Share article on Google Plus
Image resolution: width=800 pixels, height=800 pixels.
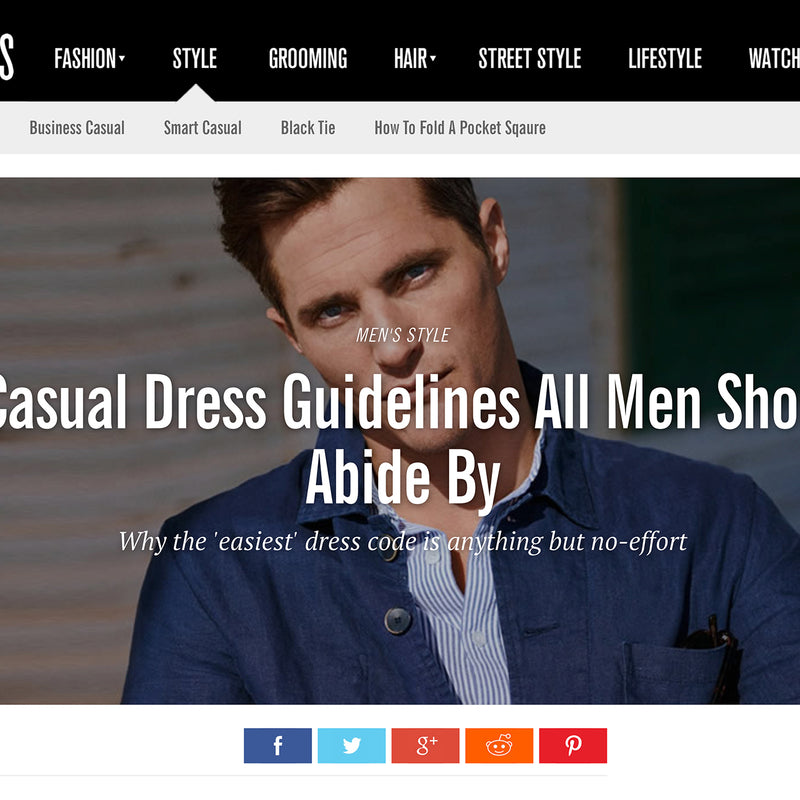click(x=426, y=745)
